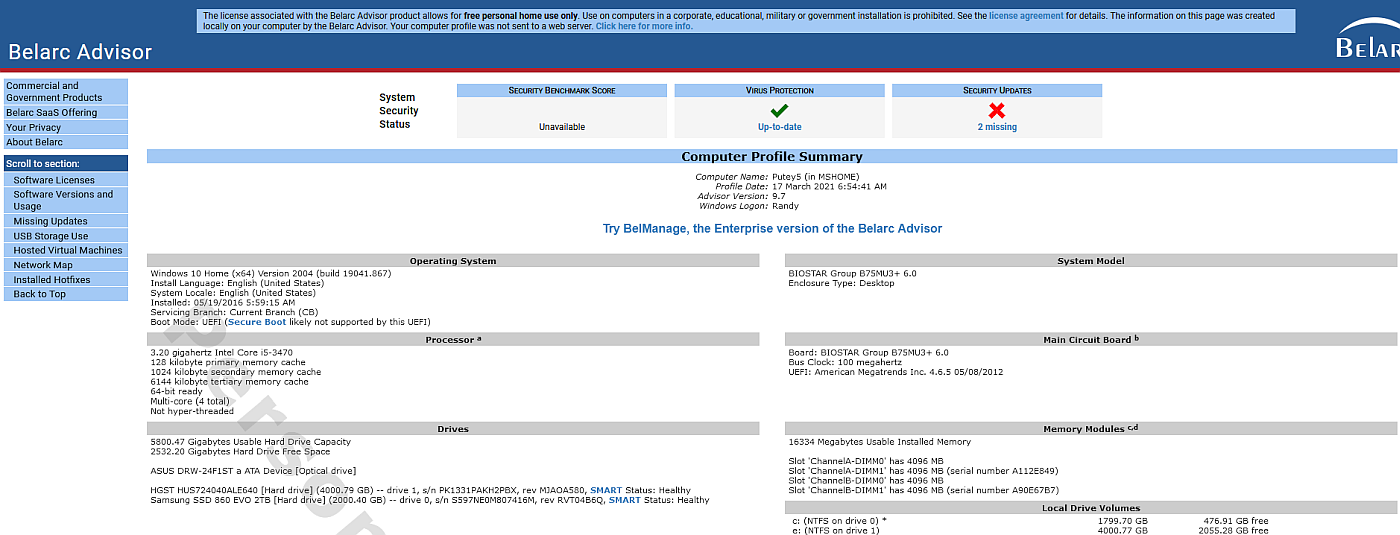Click Security Updates column header
The image size is (1400, 535).
(x=997, y=90)
